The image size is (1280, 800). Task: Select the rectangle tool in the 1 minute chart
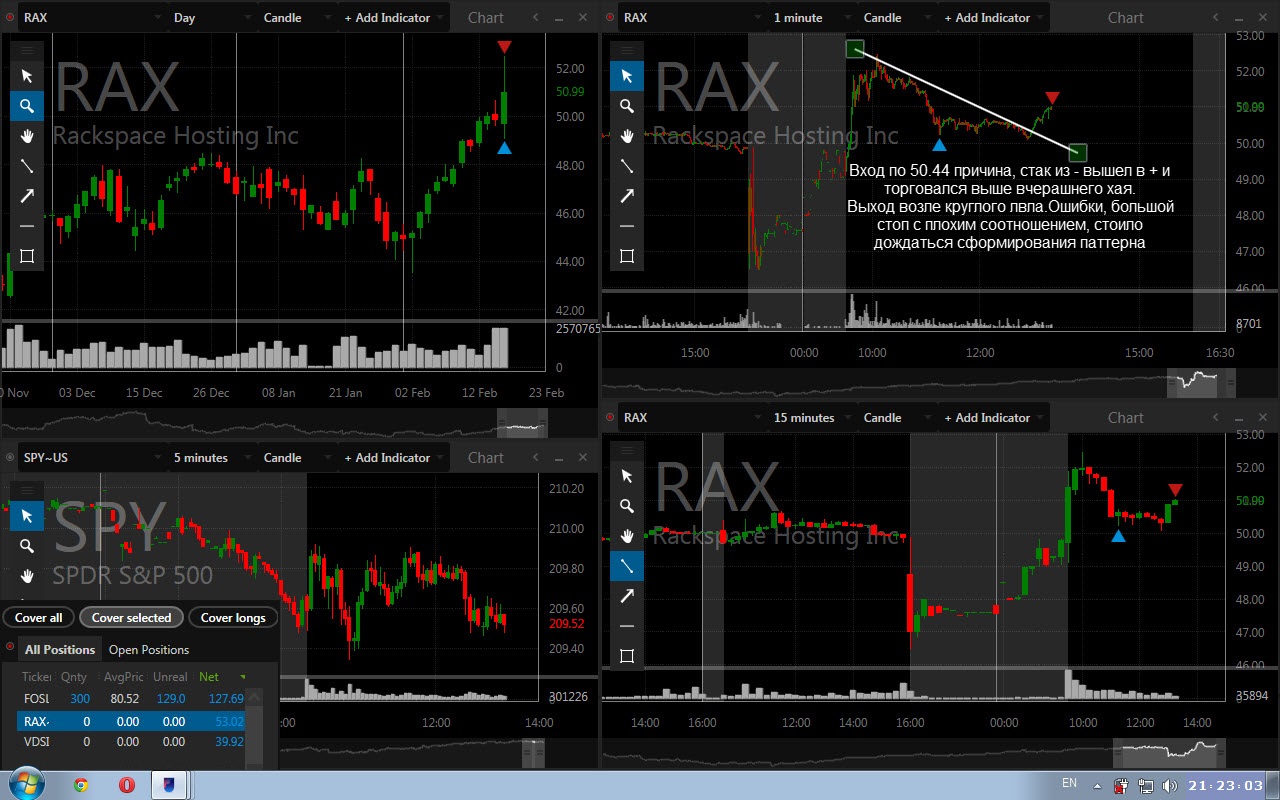pyautogui.click(x=627, y=256)
